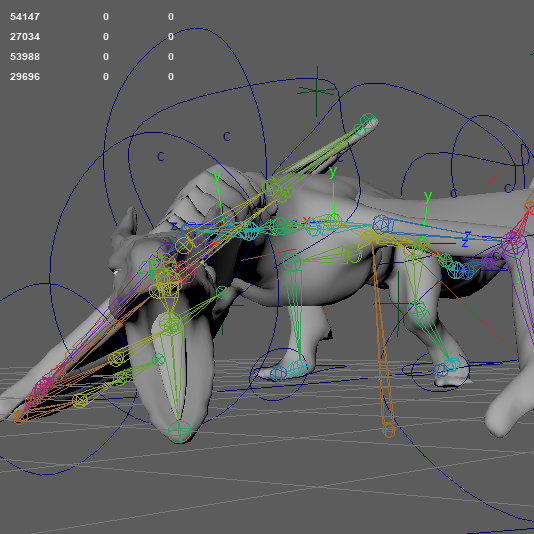Viewport: 534px width, 534px height.
Task: Click the blue 'z' axis label near the neck
Action: tap(174, 226)
